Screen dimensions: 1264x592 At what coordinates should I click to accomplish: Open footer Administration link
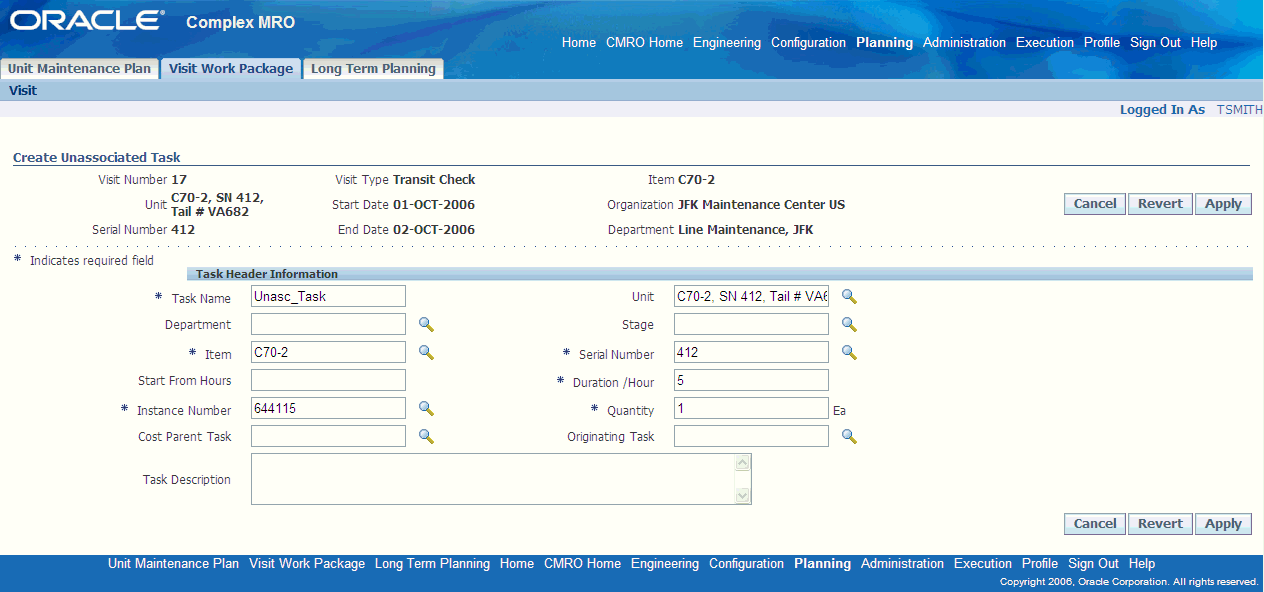coord(902,563)
